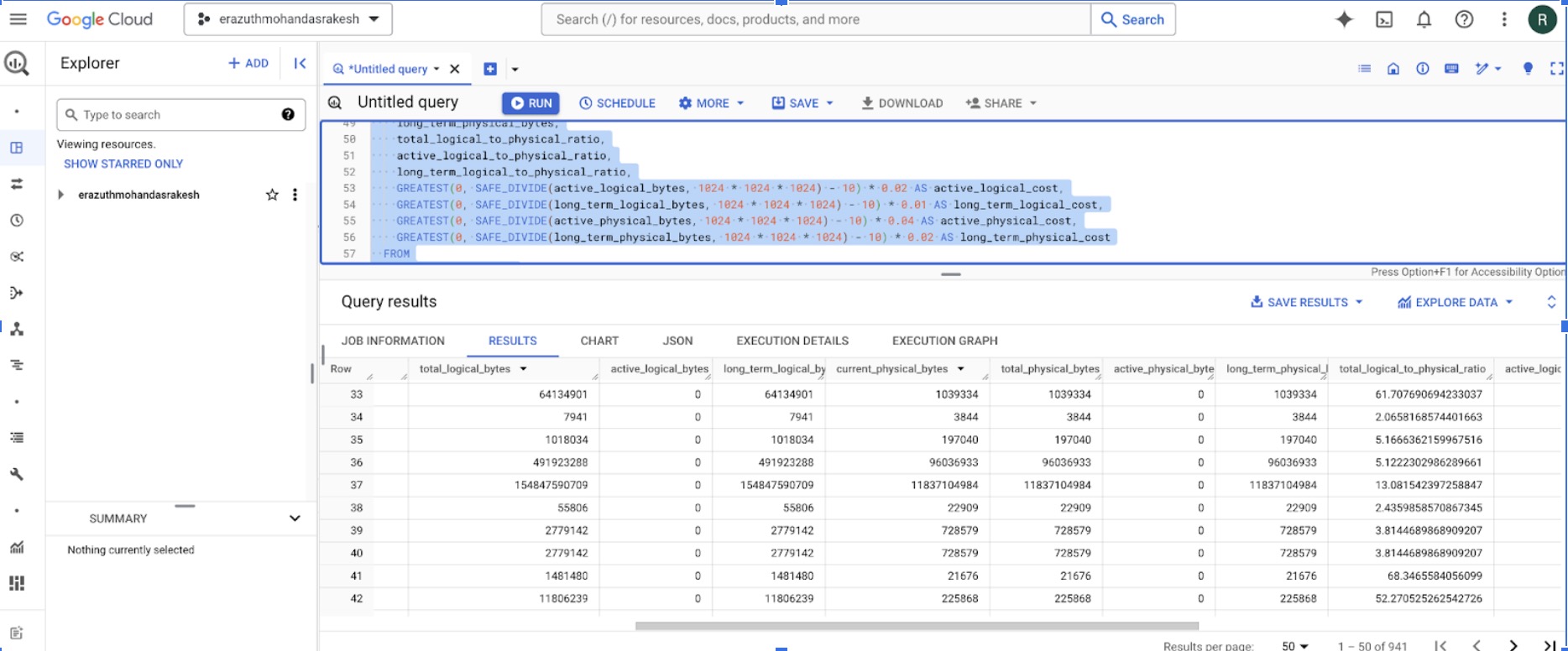This screenshot has height=651, width=1568.
Task: Expand erazuthmohandasrakesh project tree node
Action: [x=60, y=195]
